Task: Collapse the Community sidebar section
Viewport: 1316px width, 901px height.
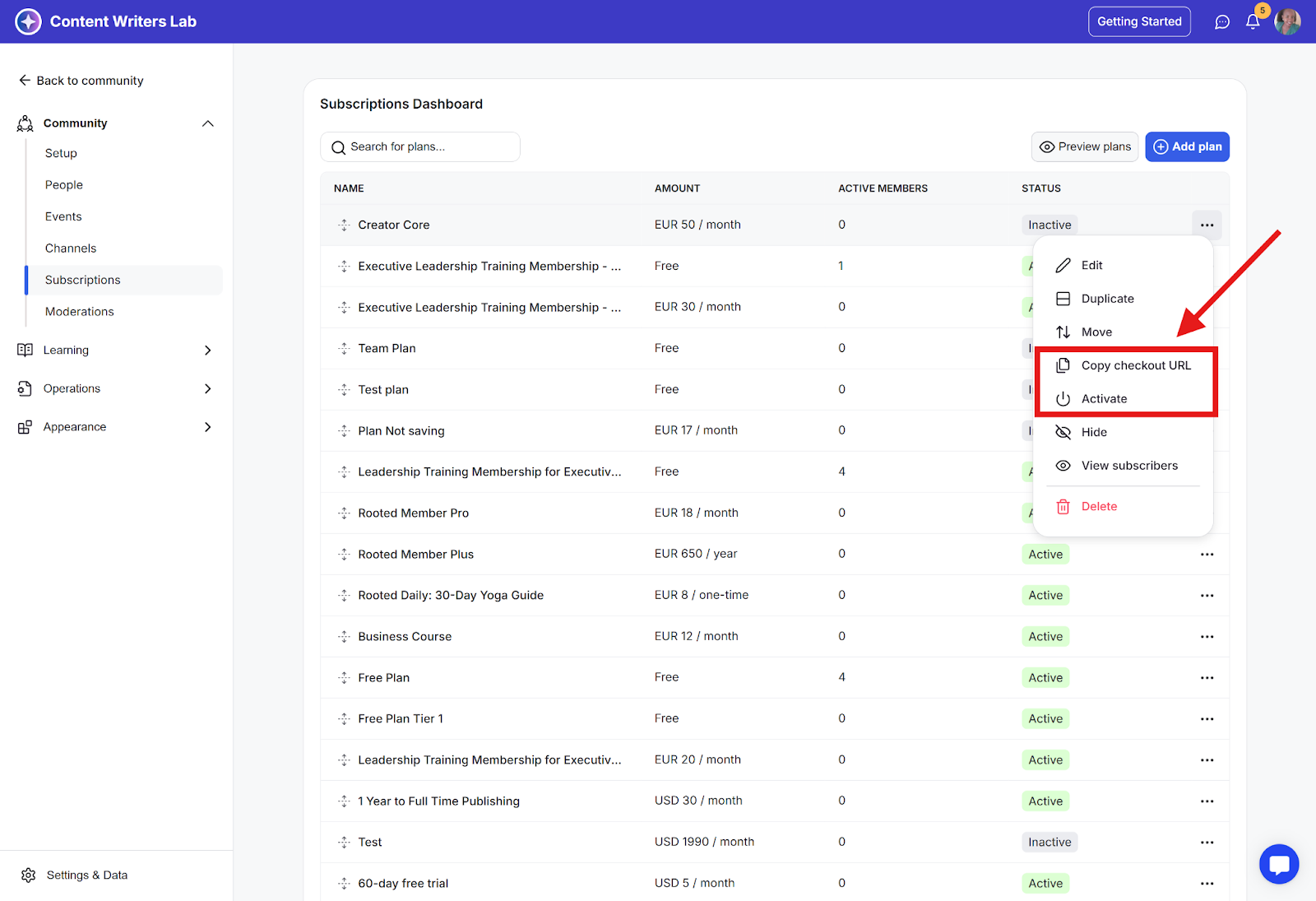Action: tap(208, 123)
